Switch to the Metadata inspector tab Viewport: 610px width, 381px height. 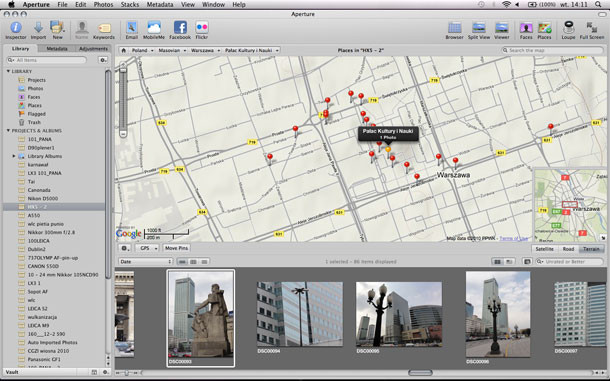click(57, 49)
